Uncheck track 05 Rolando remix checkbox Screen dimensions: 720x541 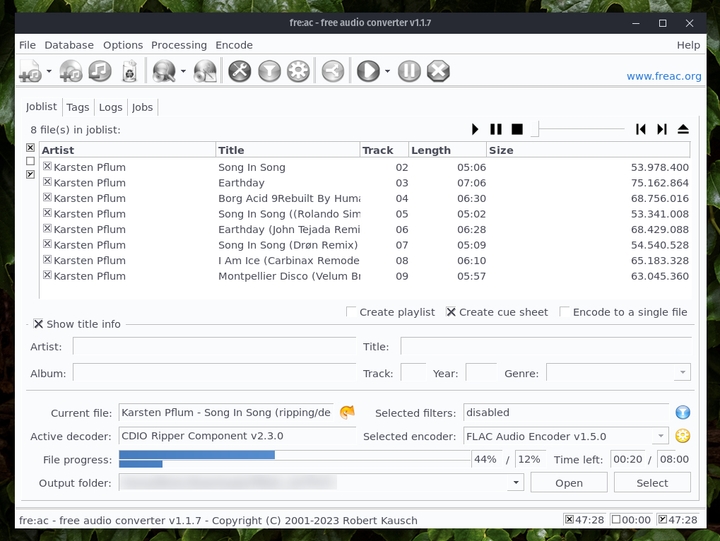47,213
